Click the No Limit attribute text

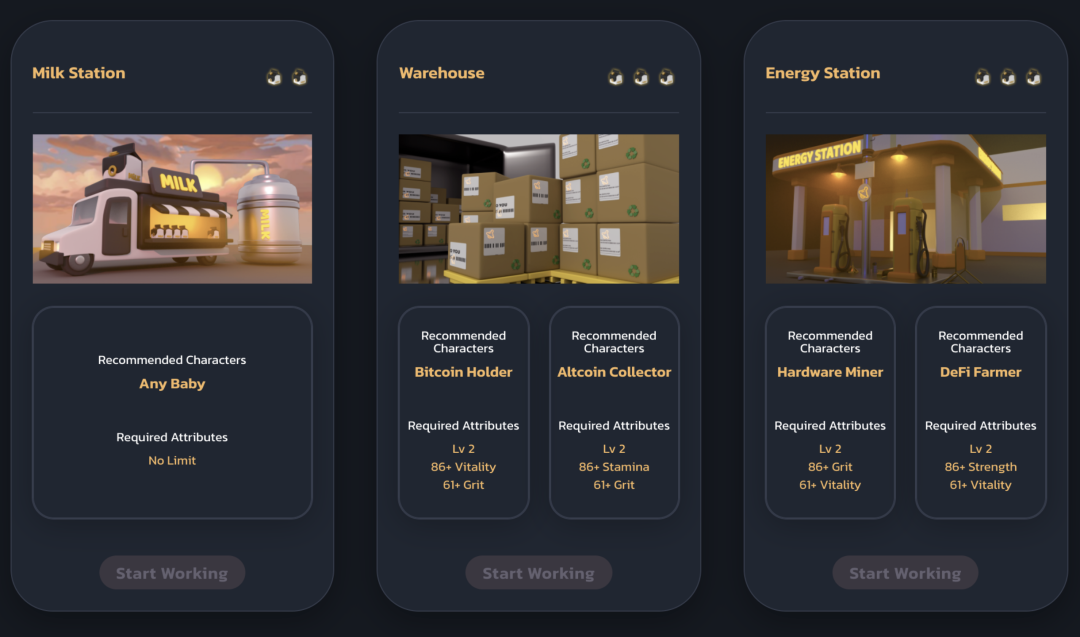coord(172,460)
